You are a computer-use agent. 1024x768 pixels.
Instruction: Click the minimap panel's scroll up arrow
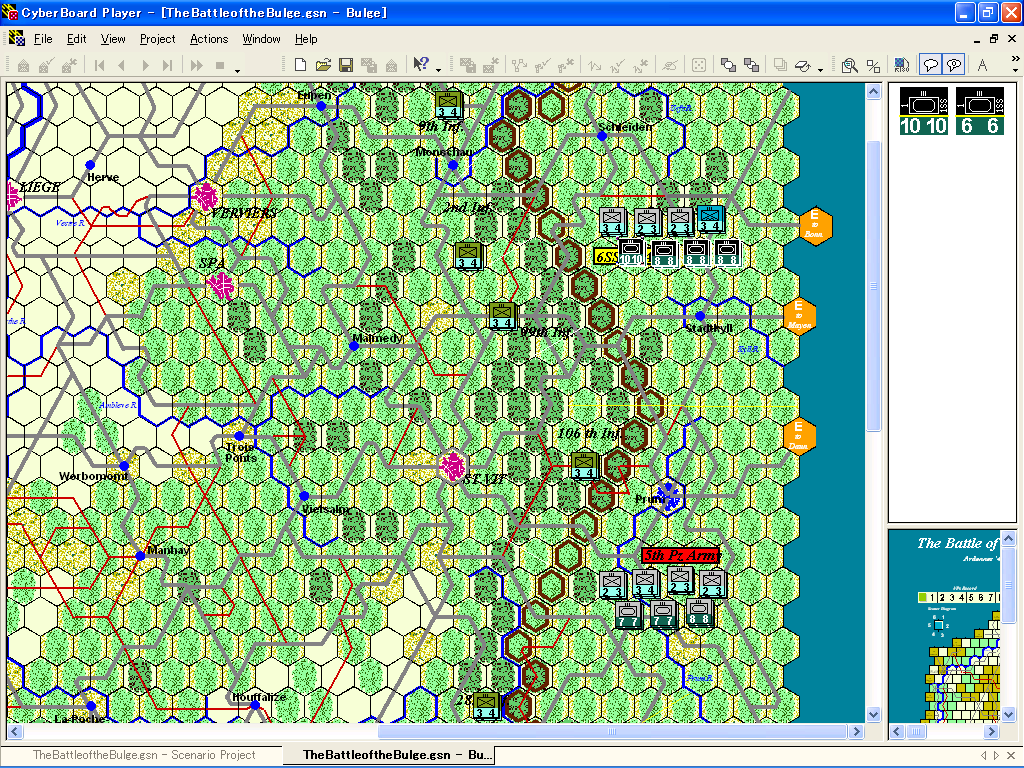click(x=1009, y=539)
